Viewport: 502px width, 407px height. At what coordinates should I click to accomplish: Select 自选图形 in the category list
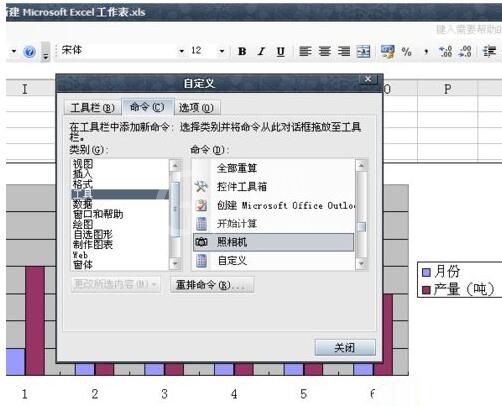click(x=93, y=234)
